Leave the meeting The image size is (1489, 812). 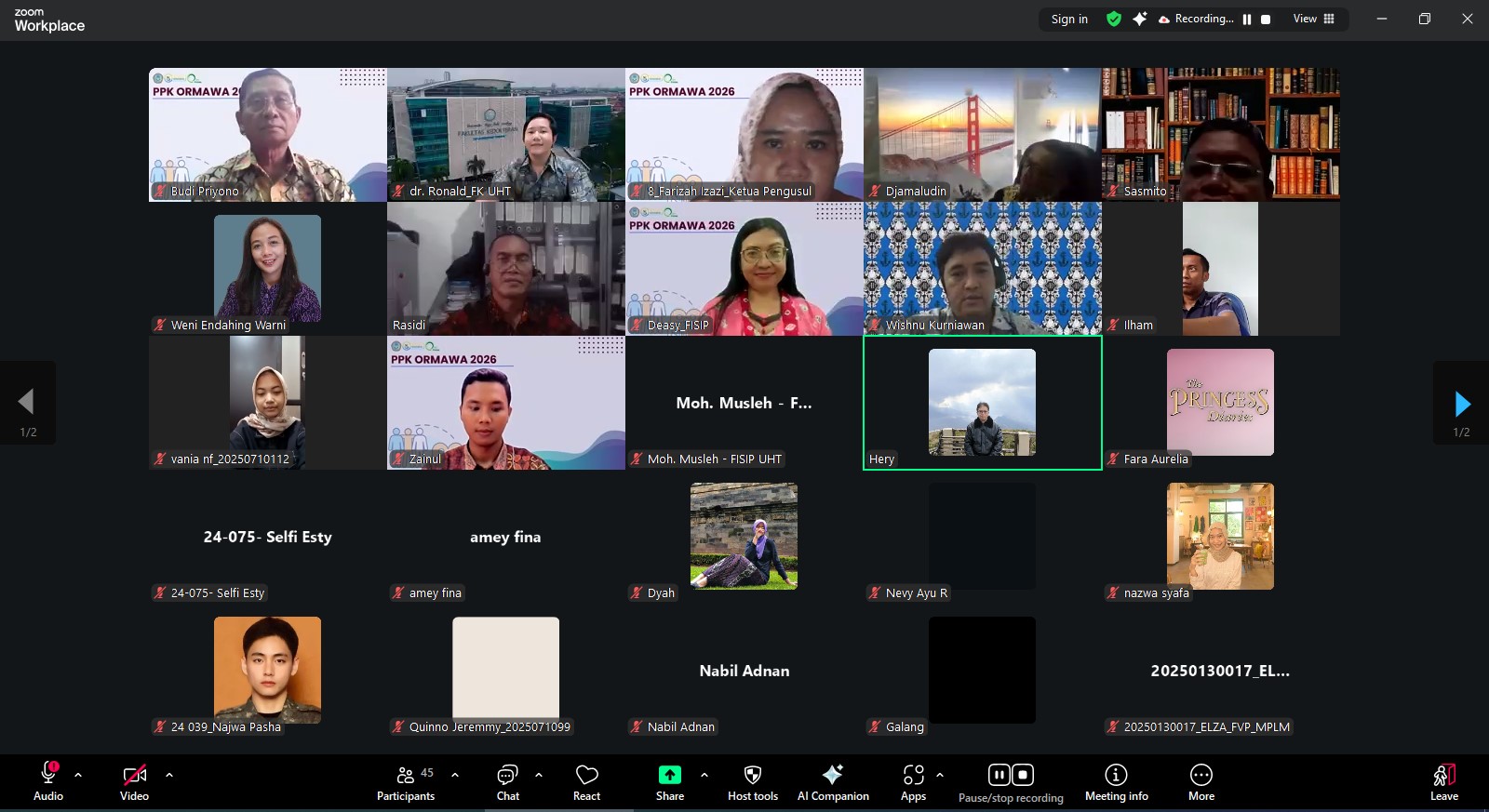(1443, 782)
